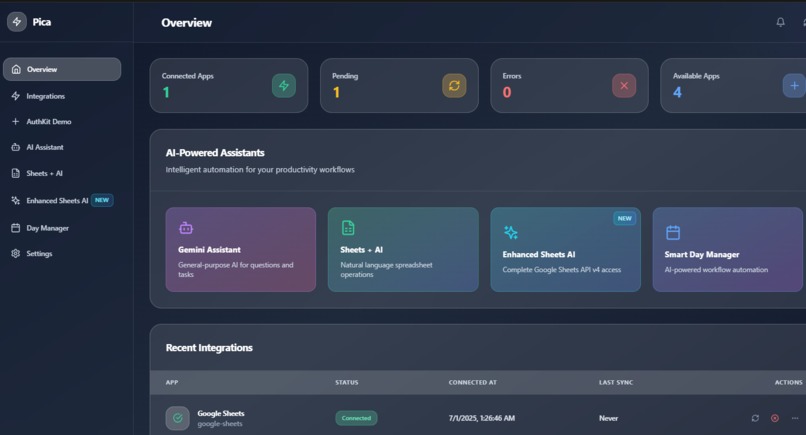Image resolution: width=806 pixels, height=435 pixels.
Task: Click the Connected status badge
Action: tap(356, 418)
